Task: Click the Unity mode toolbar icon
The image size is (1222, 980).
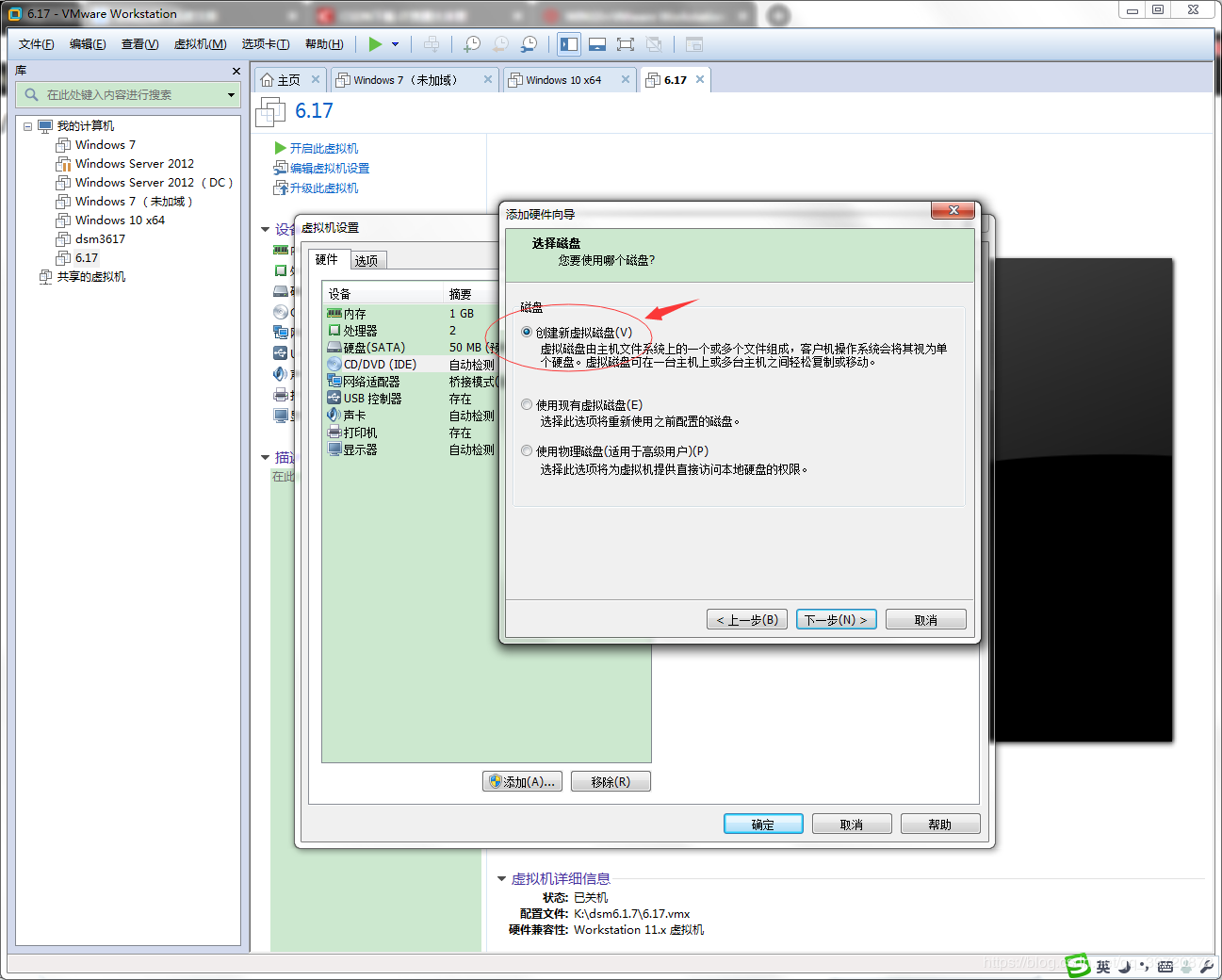Action: [654, 44]
